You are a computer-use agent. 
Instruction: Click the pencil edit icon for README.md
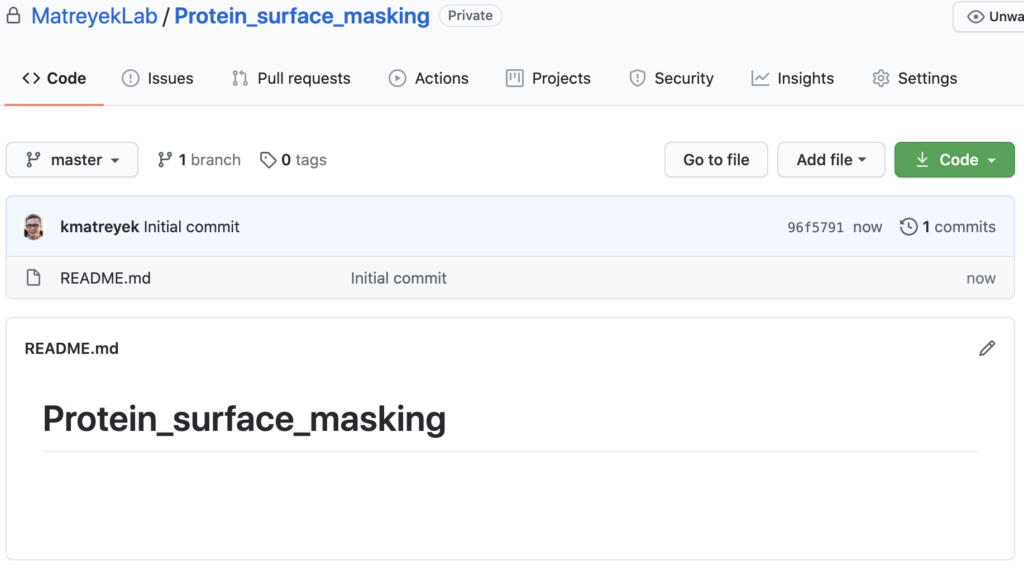click(x=987, y=349)
